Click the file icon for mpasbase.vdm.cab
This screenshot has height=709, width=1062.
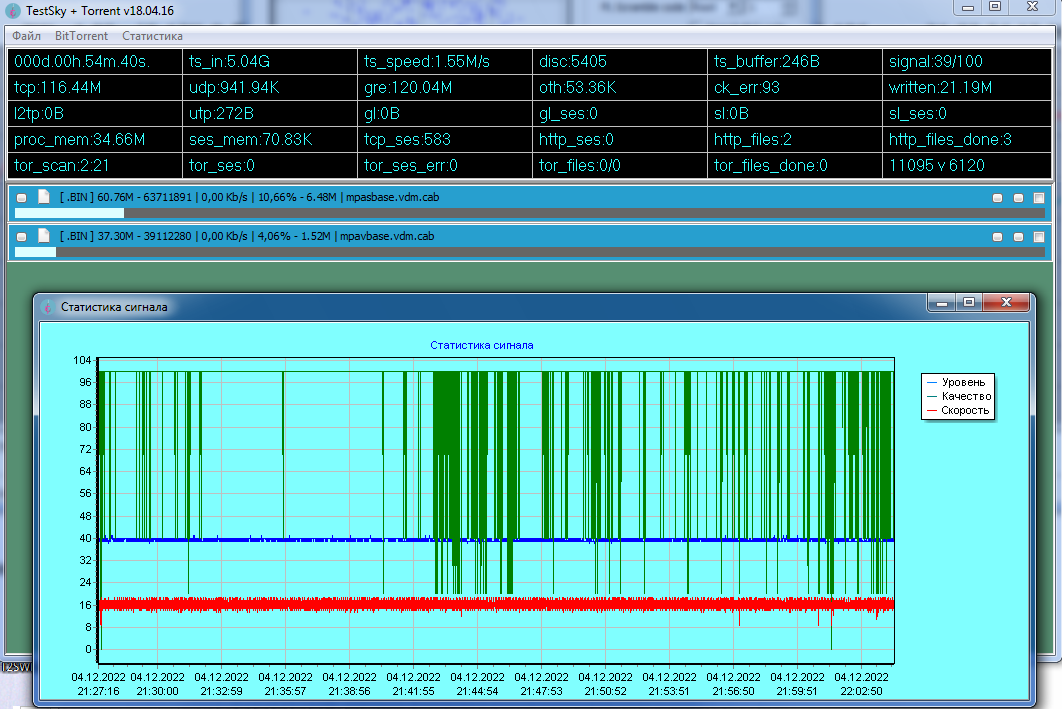(43, 197)
